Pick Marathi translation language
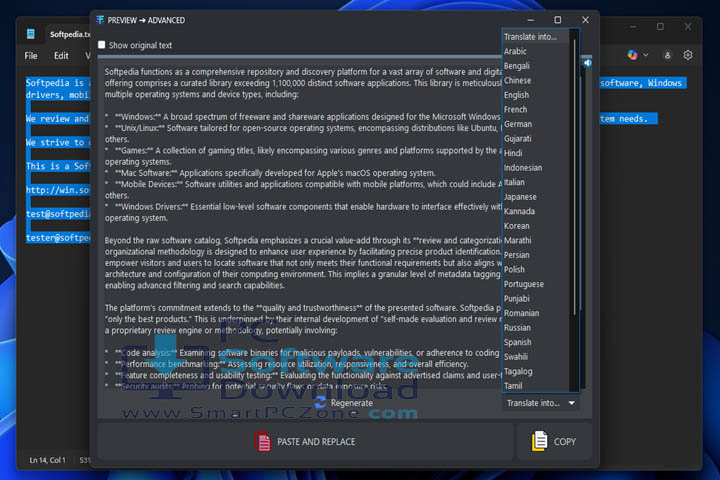 click(x=517, y=241)
